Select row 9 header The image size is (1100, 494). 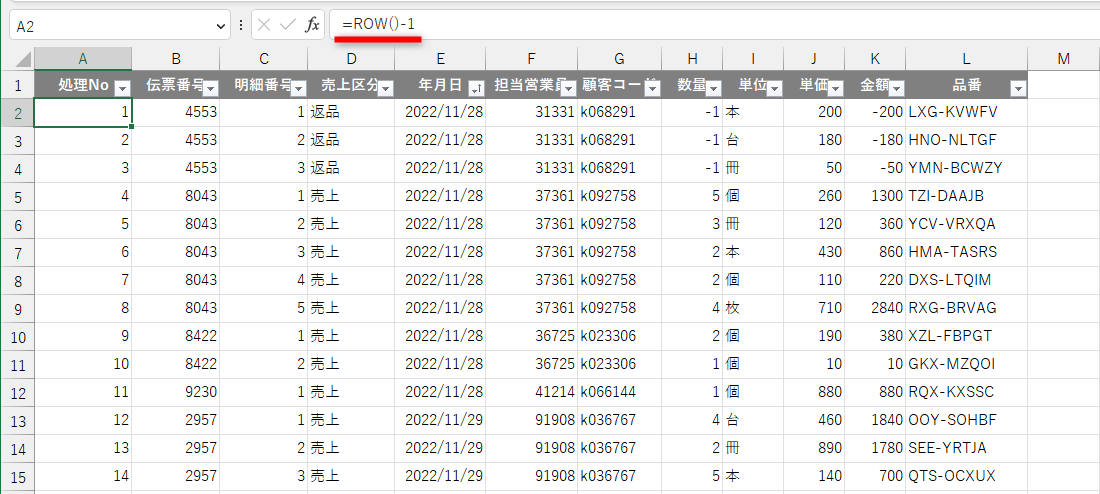18,309
